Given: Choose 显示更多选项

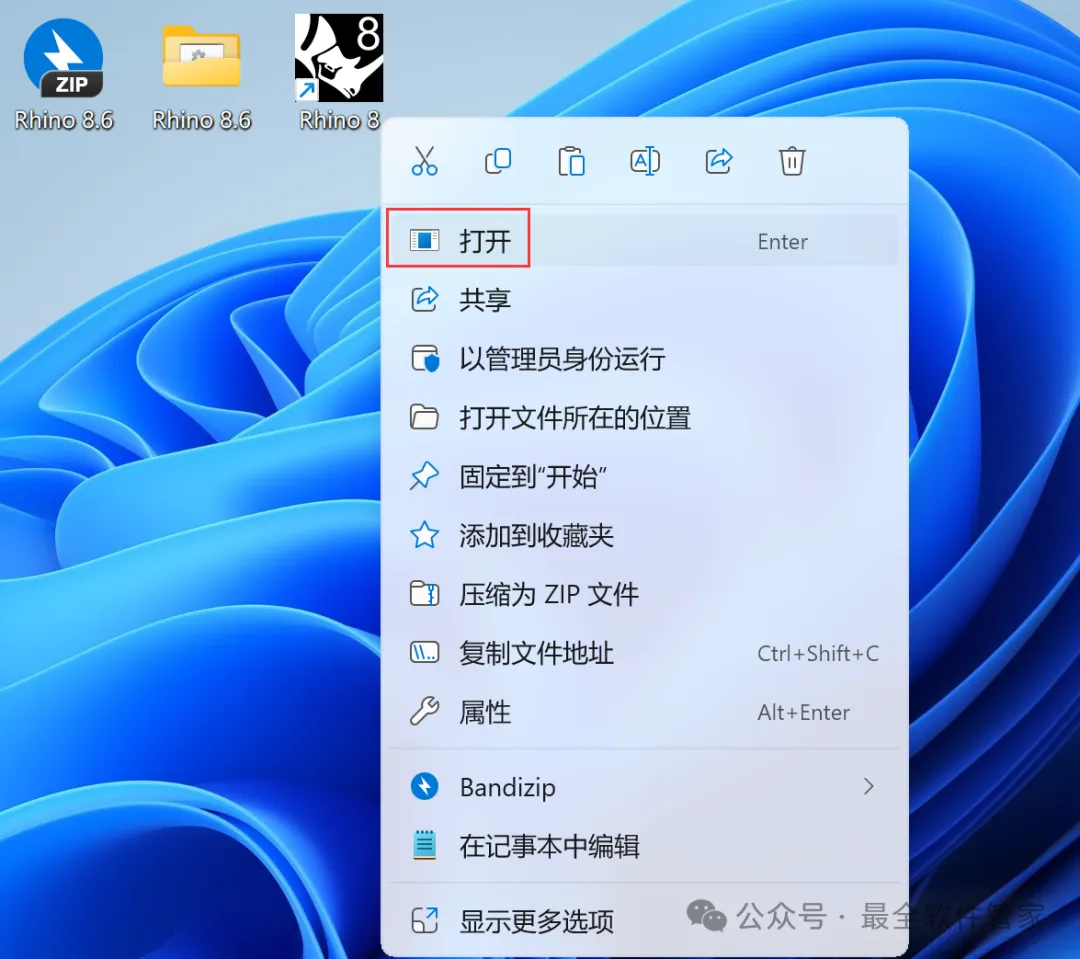Looking at the screenshot, I should [x=643, y=921].
